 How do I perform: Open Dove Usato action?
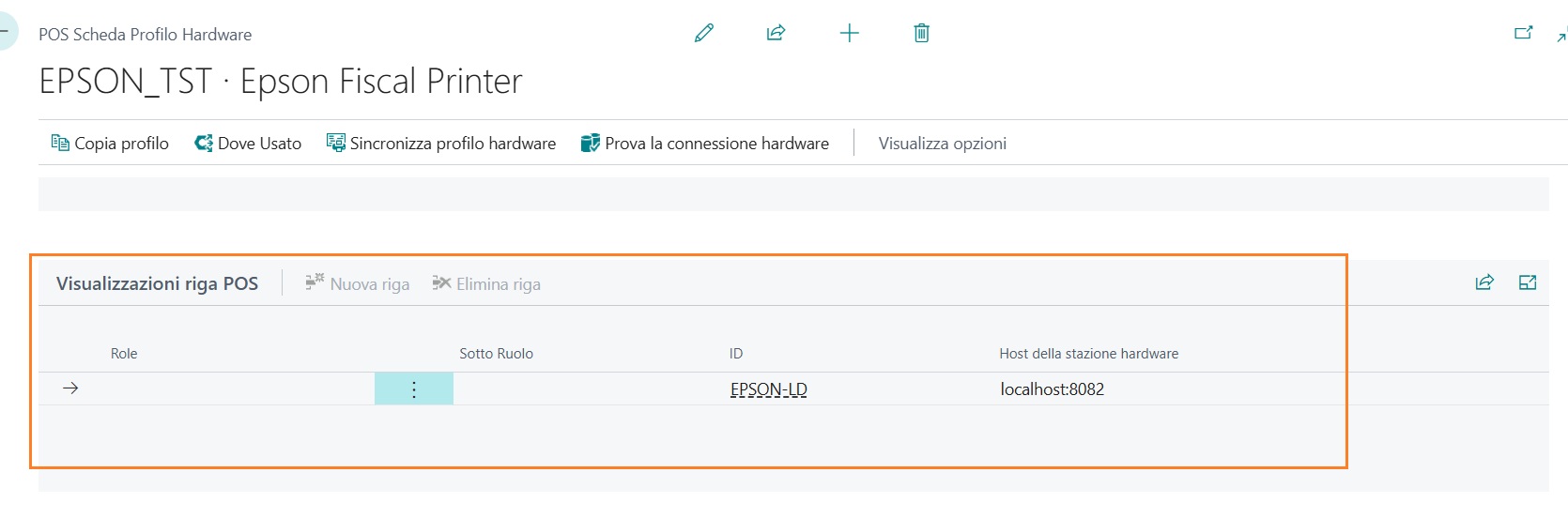(x=248, y=144)
